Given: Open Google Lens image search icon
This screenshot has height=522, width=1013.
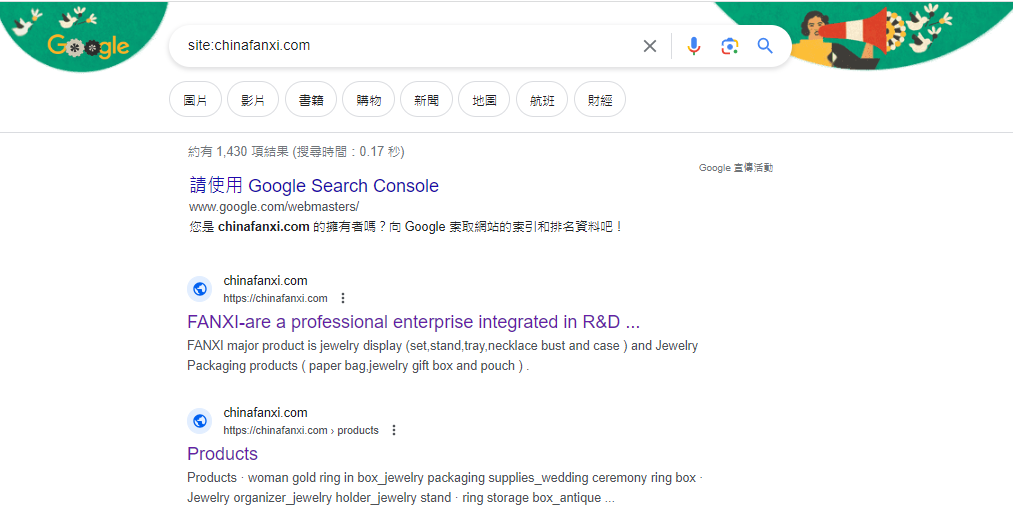Looking at the screenshot, I should (730, 46).
